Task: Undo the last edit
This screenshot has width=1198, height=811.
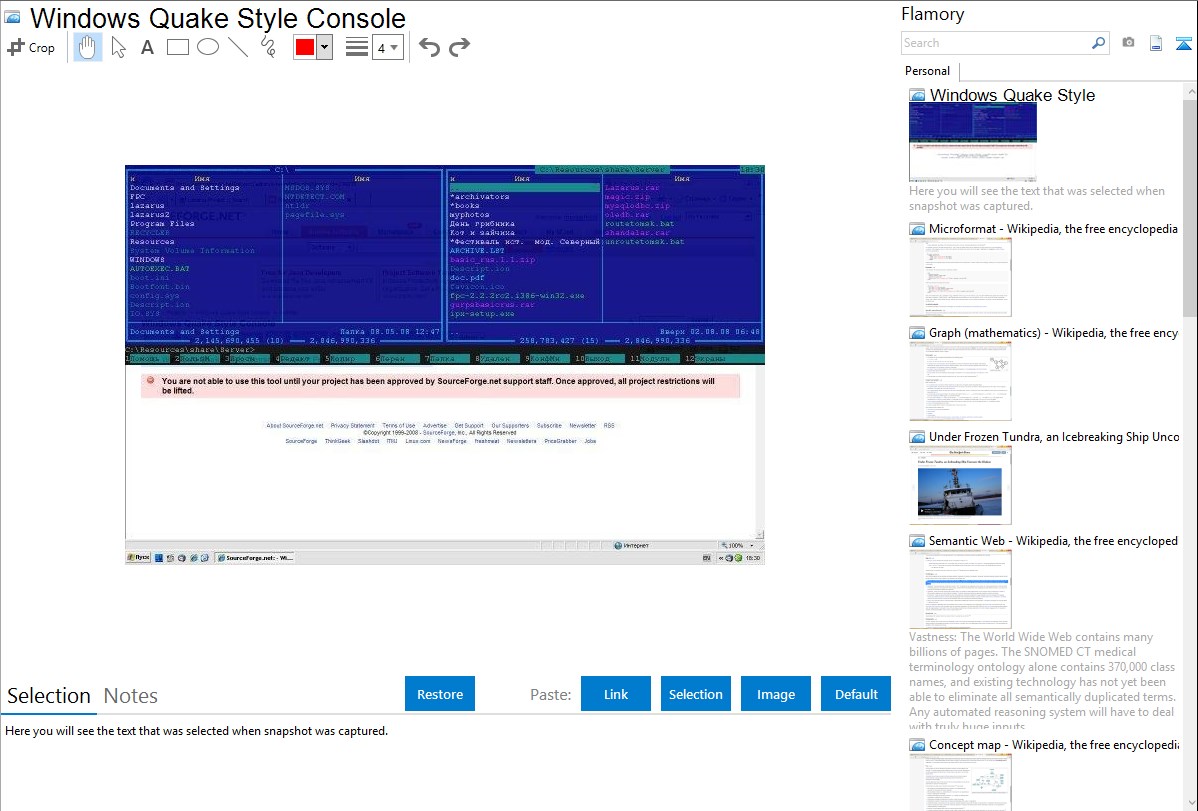Action: point(429,47)
